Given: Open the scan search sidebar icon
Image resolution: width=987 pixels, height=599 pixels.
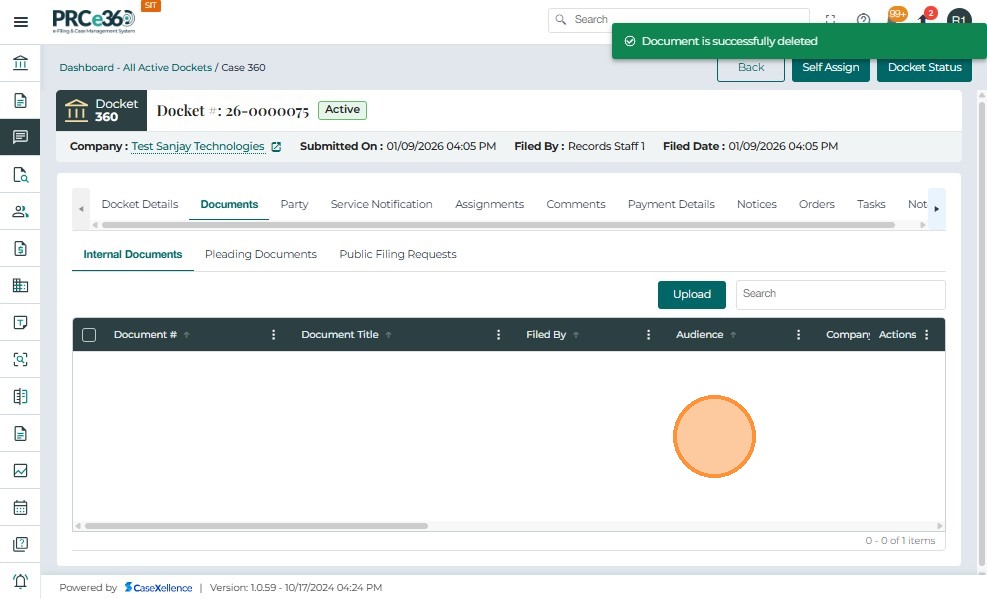Looking at the screenshot, I should pos(20,359).
